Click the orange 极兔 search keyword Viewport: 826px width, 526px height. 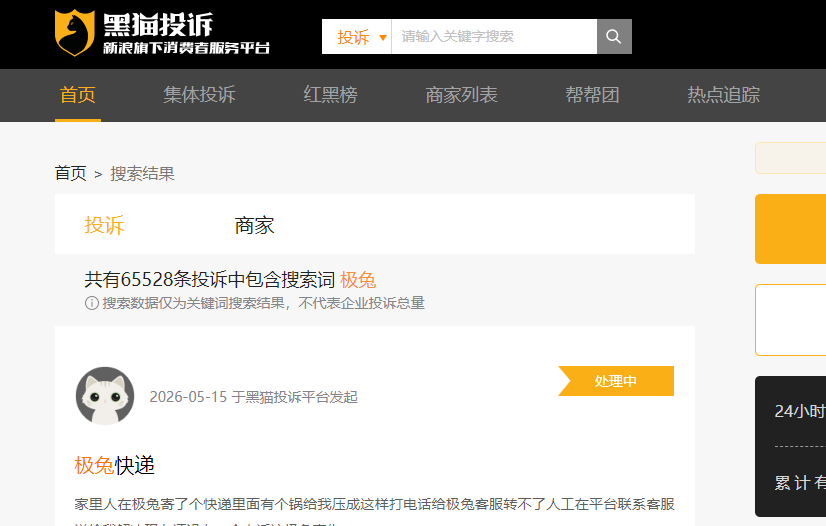[x=358, y=280]
